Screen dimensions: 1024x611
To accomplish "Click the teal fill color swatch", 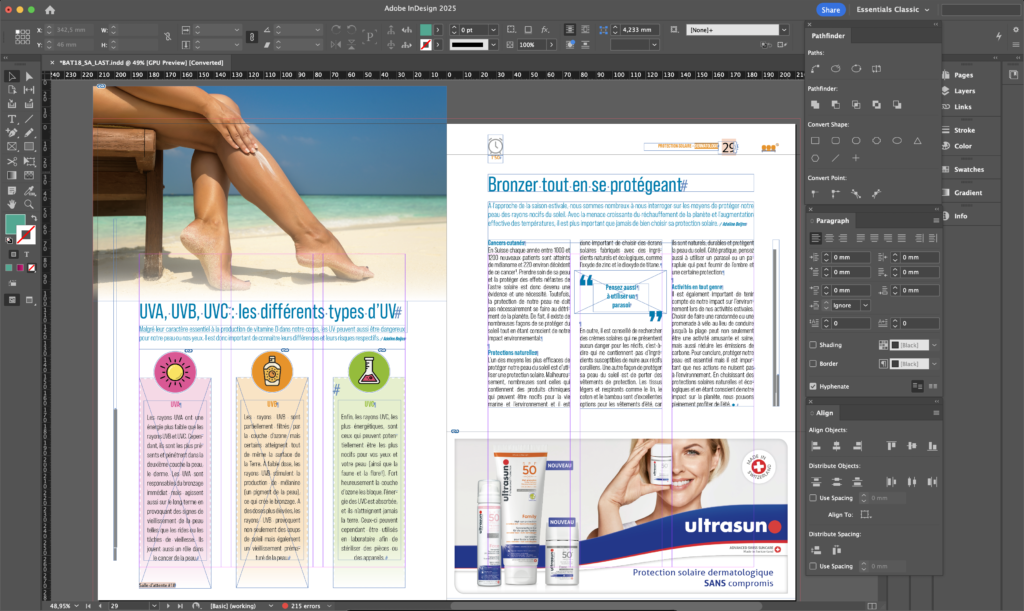I will (14, 222).
